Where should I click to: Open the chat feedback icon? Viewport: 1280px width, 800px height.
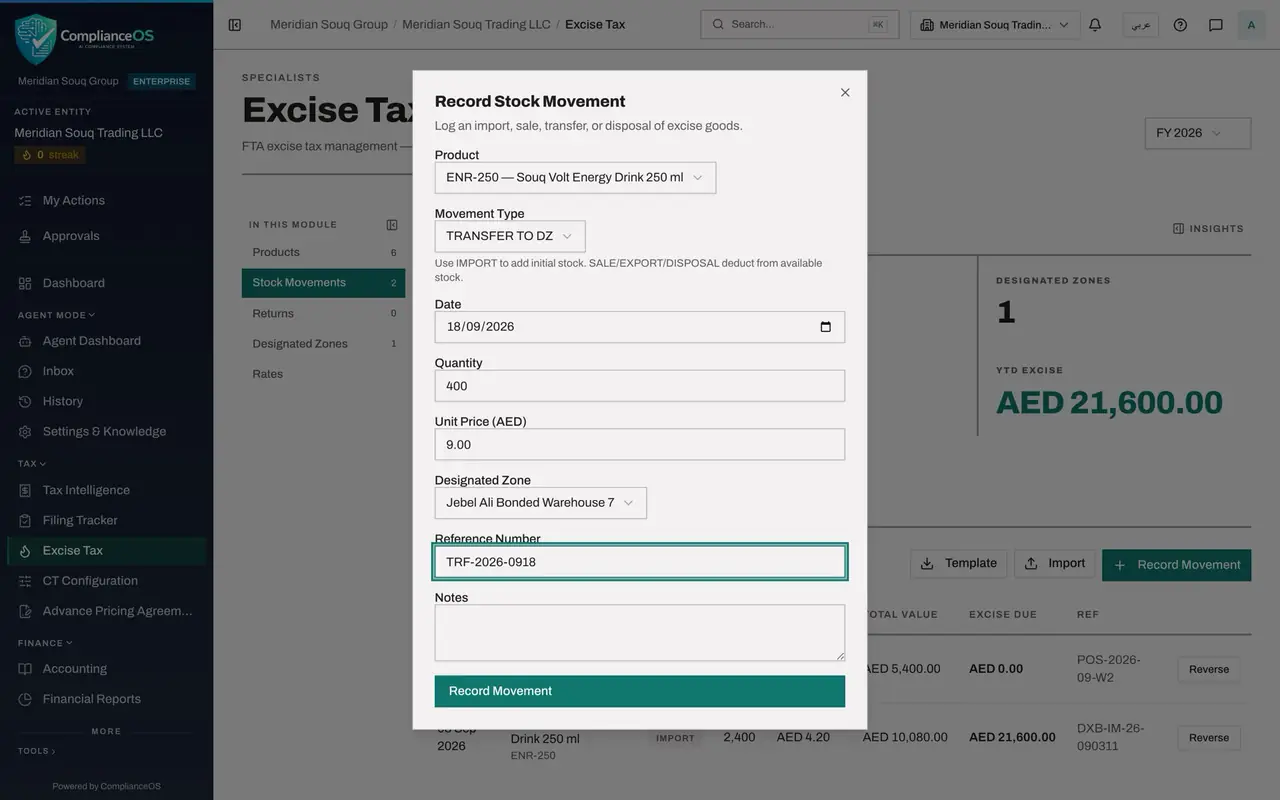click(x=1216, y=25)
